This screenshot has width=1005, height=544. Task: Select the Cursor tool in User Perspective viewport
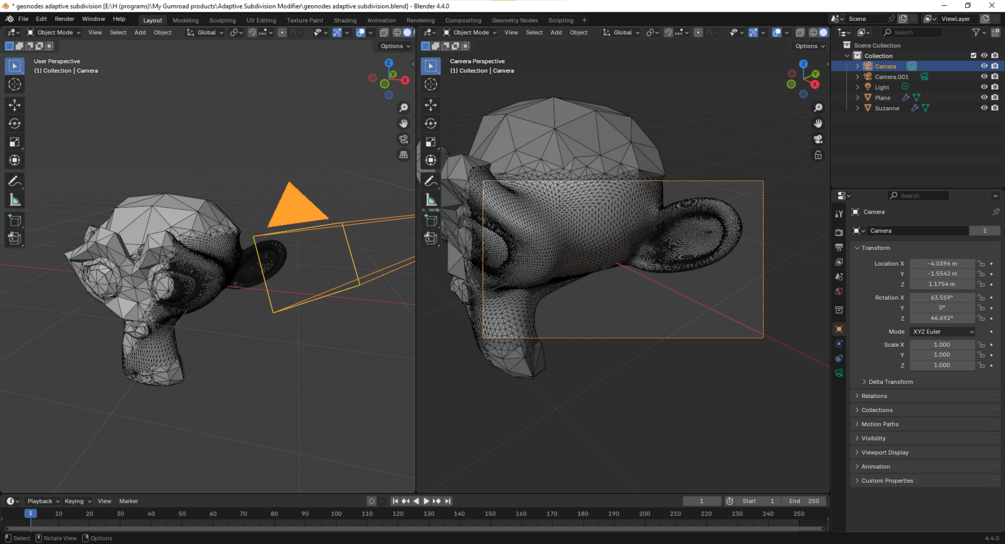click(14, 85)
